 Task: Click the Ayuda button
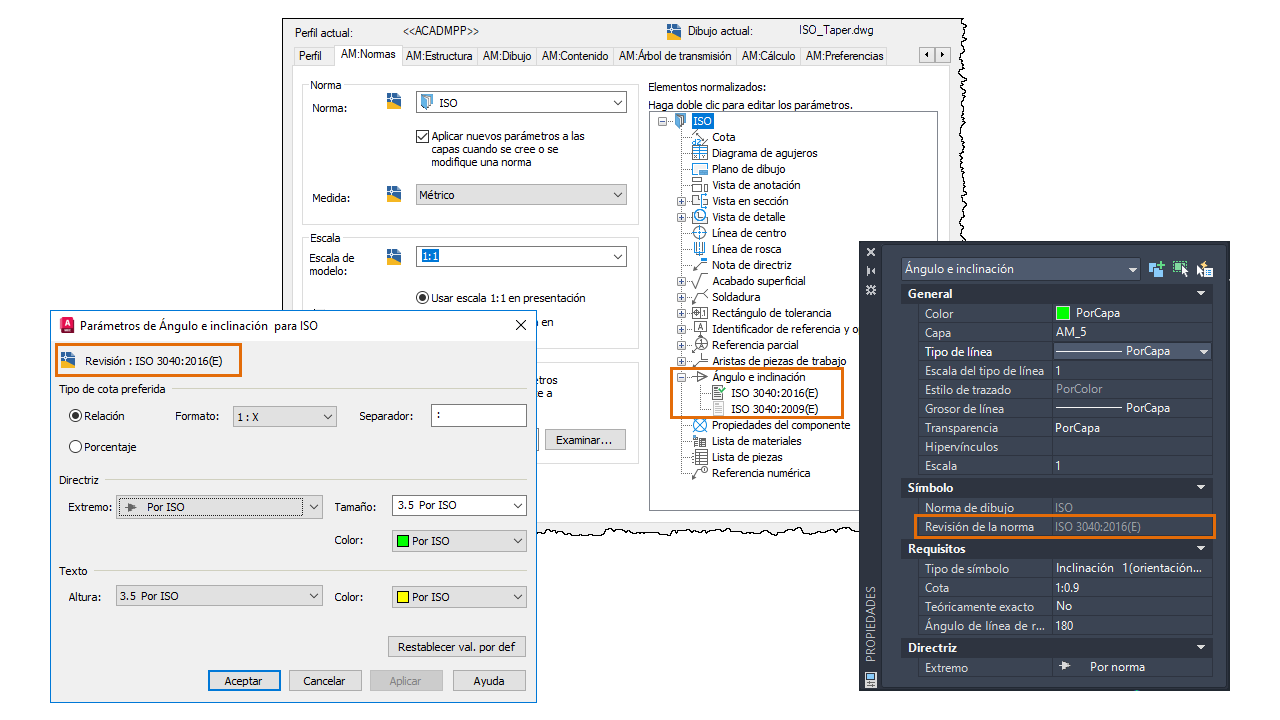tap(490, 680)
